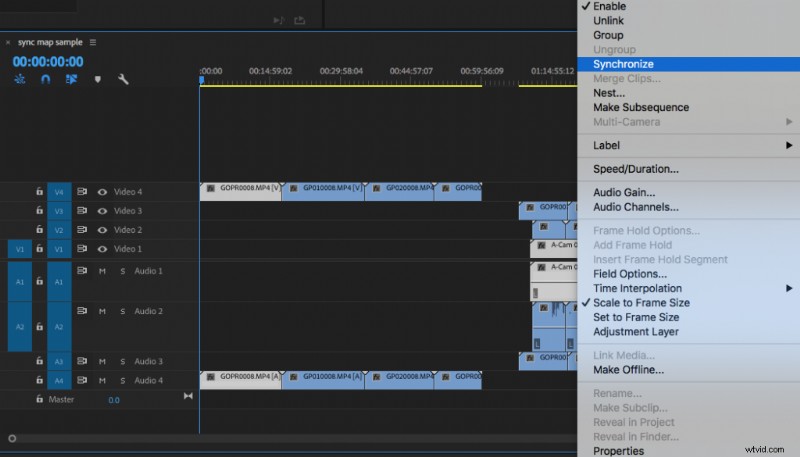
Task: Mute Audio 2 track
Action: [102, 311]
